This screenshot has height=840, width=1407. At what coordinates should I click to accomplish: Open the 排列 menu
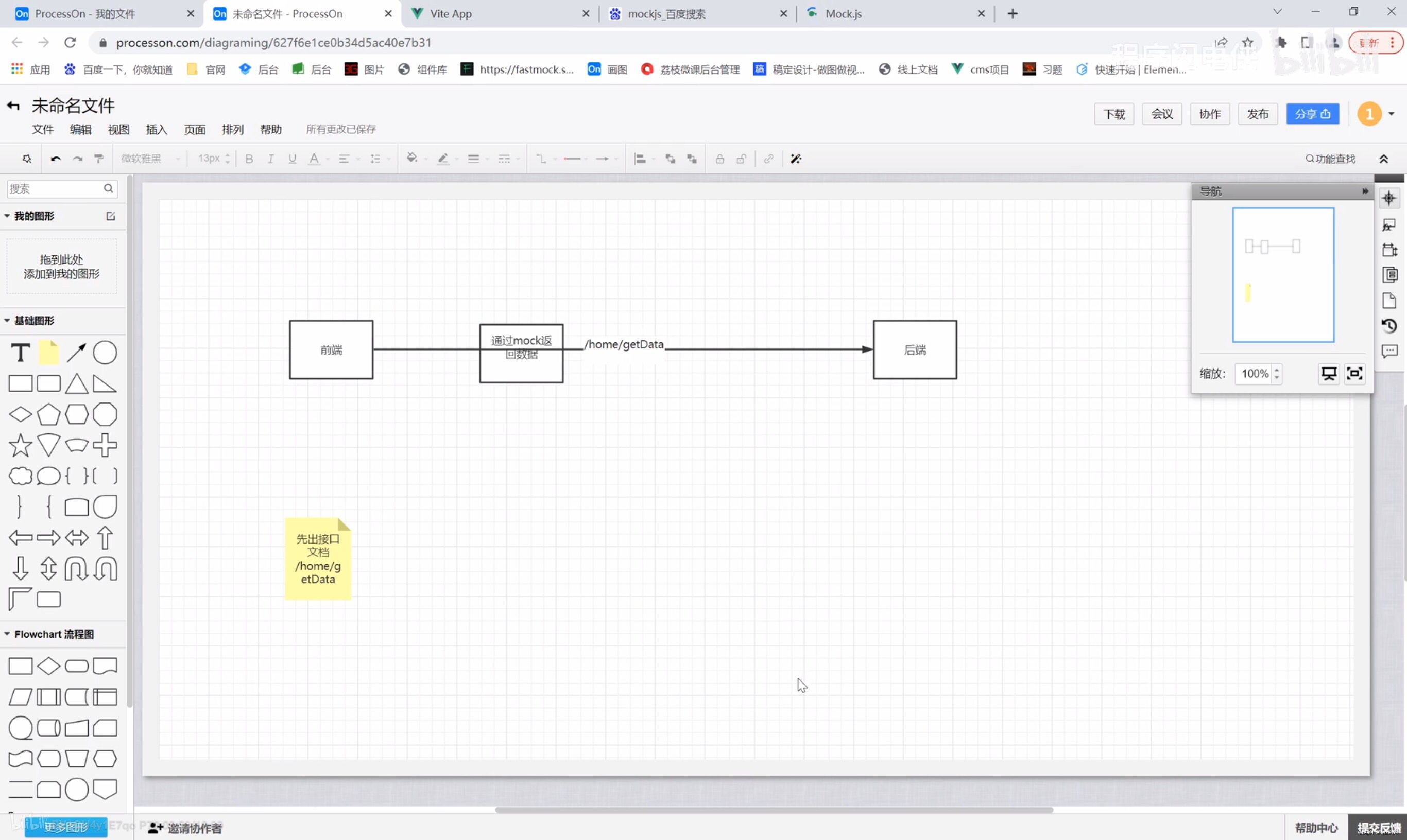pos(232,130)
